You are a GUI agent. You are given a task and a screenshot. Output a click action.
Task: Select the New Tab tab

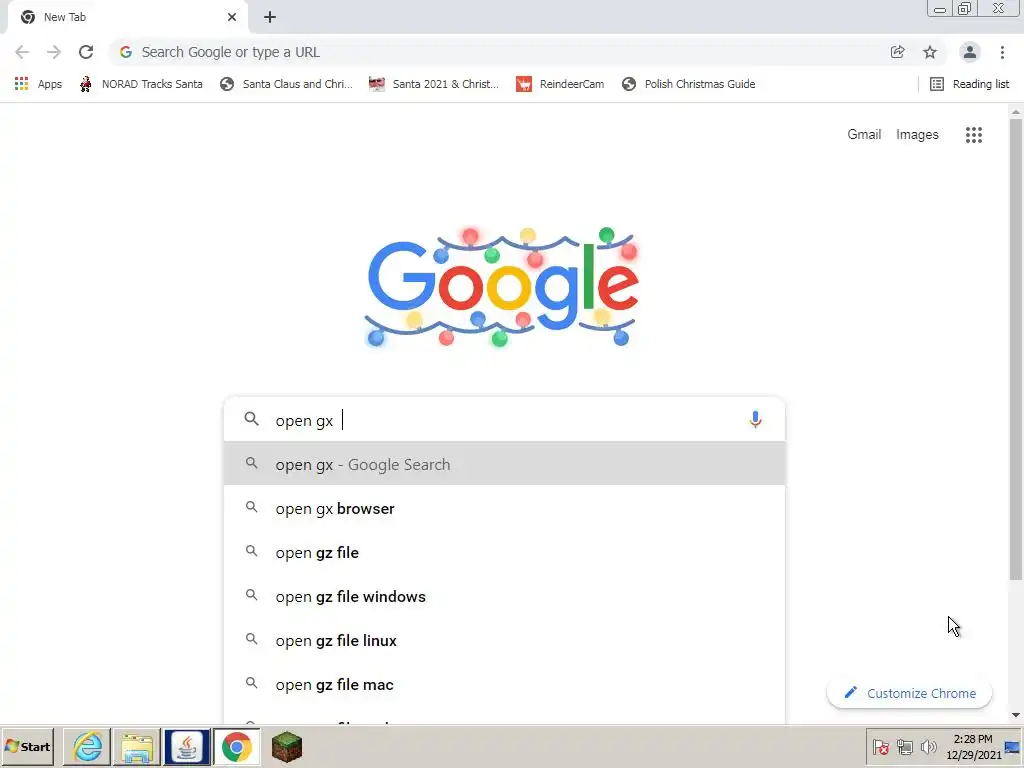[x=127, y=17]
